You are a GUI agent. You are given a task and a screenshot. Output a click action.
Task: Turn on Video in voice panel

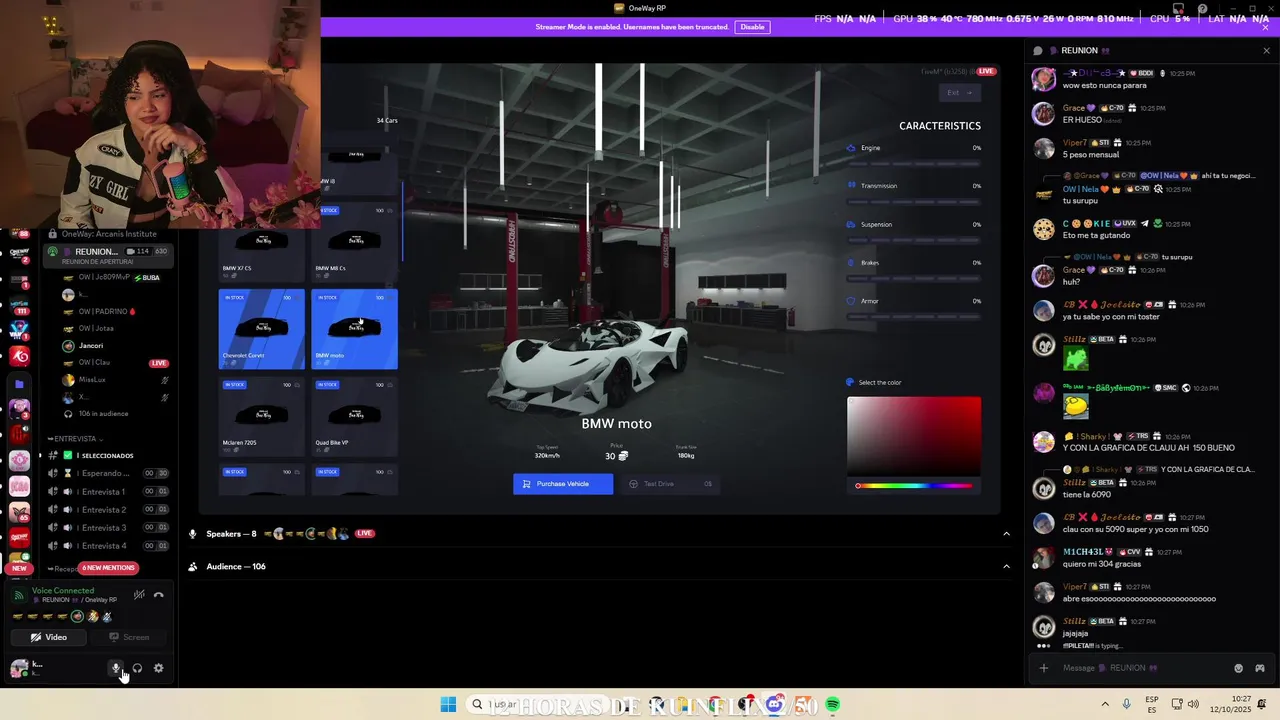pyautogui.click(x=48, y=637)
